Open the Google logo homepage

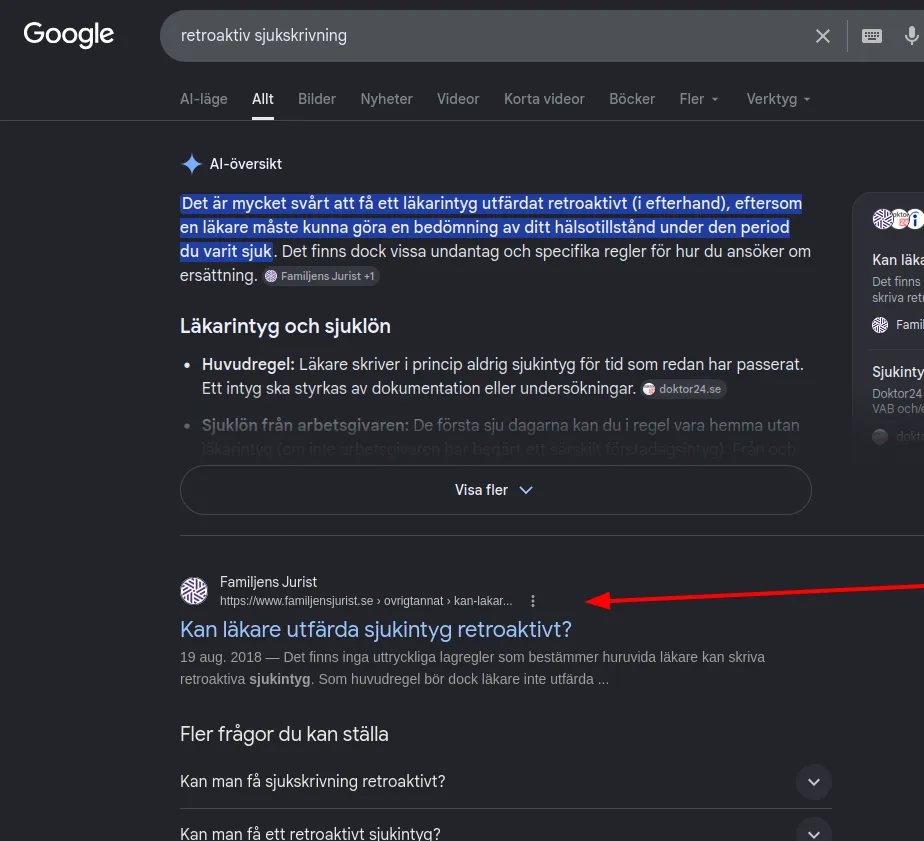click(68, 34)
